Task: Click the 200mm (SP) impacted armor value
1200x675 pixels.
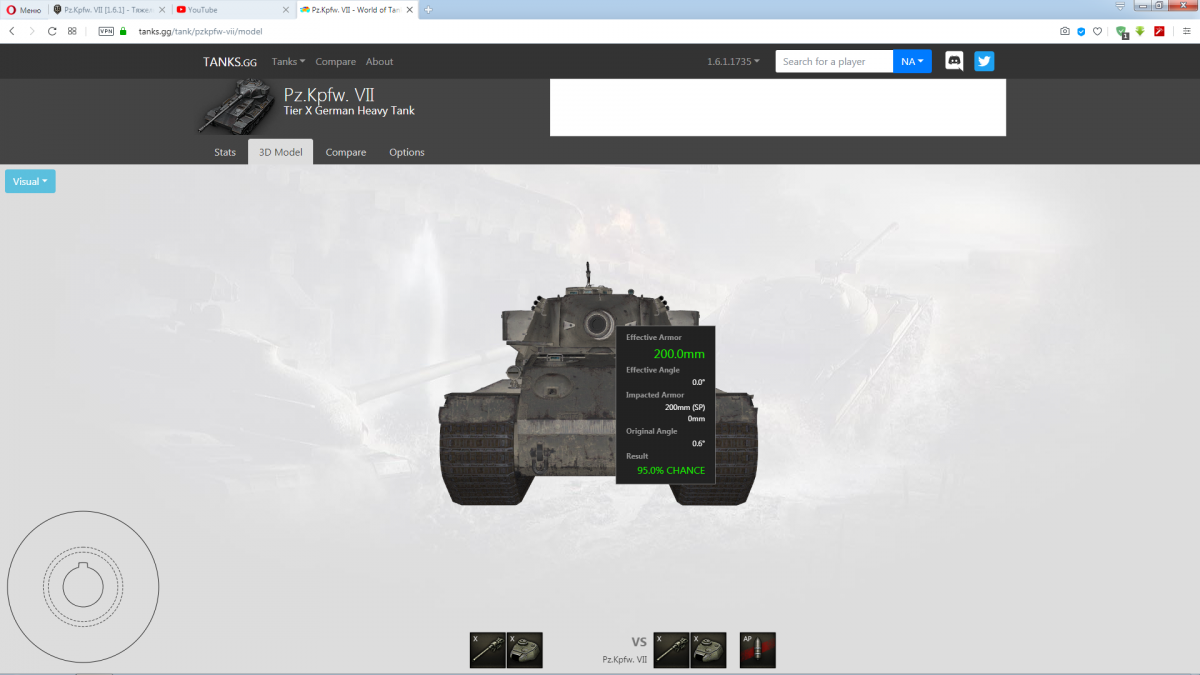Action: pyautogui.click(x=685, y=407)
